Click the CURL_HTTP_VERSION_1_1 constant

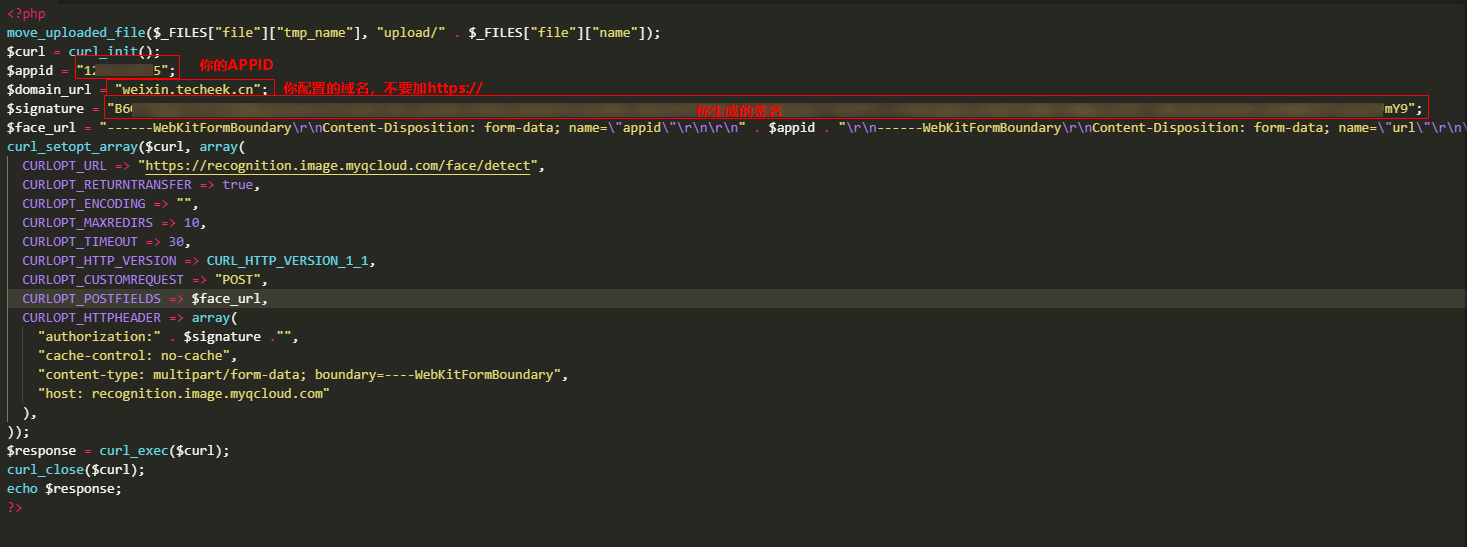click(x=290, y=261)
